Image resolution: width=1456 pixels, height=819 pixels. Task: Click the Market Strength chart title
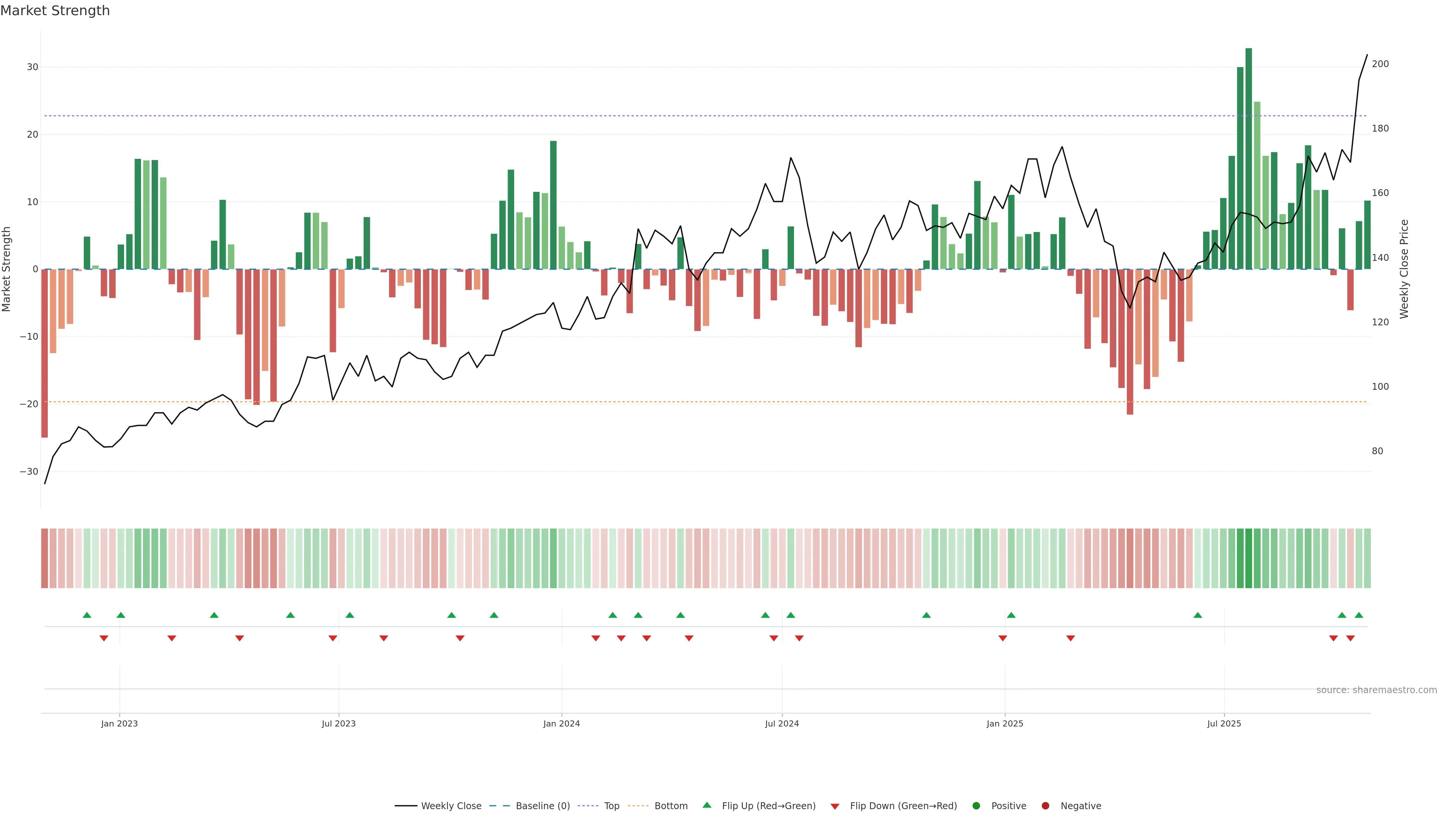pyautogui.click(x=55, y=11)
